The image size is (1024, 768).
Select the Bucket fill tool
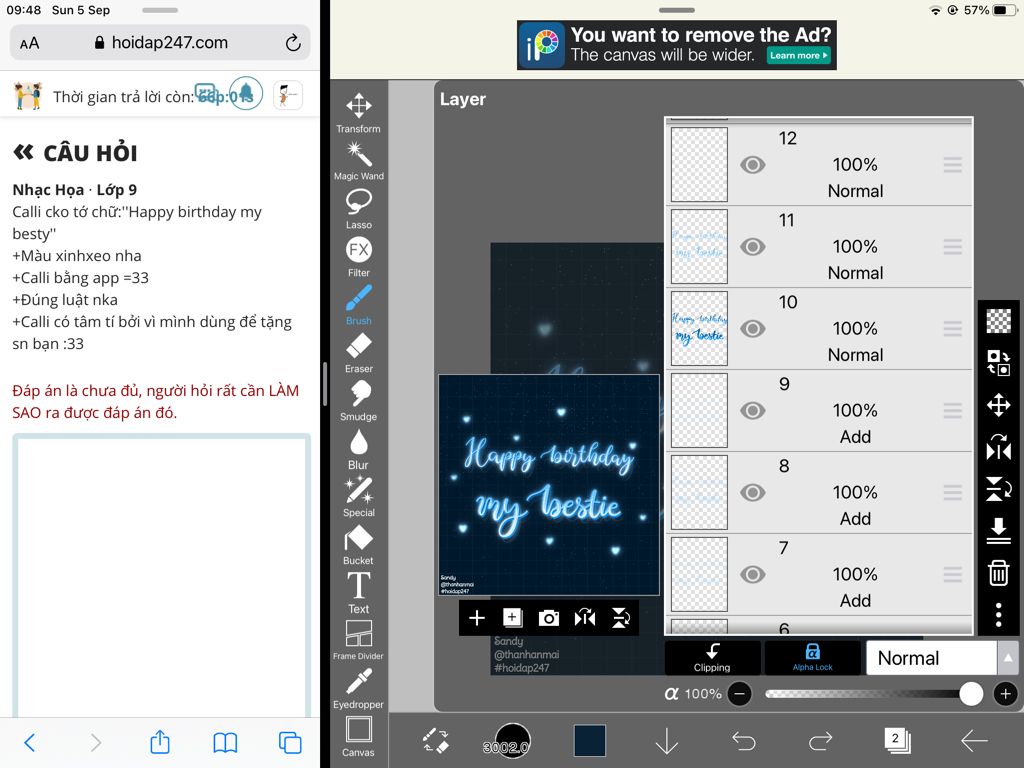click(x=359, y=544)
